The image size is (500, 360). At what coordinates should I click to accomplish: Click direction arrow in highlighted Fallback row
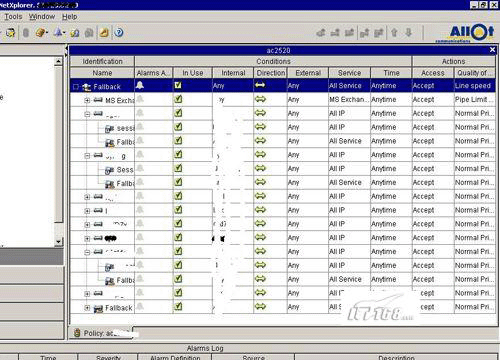pos(260,85)
